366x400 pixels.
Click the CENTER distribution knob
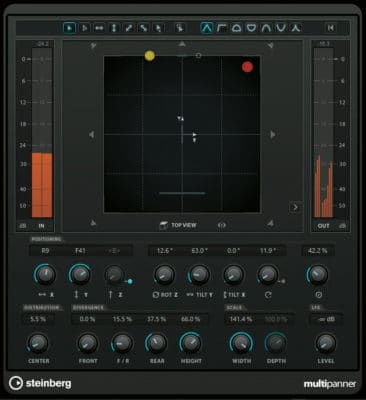(38, 343)
